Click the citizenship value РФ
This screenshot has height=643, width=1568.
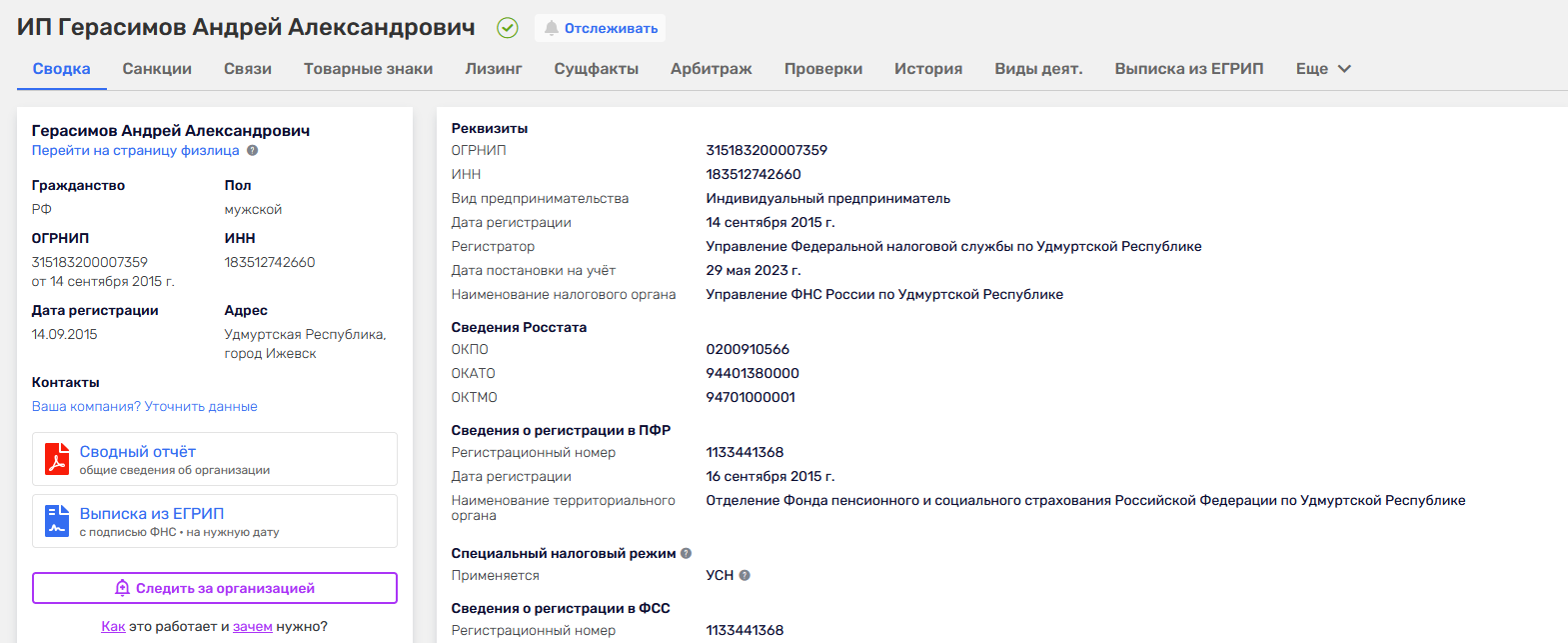42,210
